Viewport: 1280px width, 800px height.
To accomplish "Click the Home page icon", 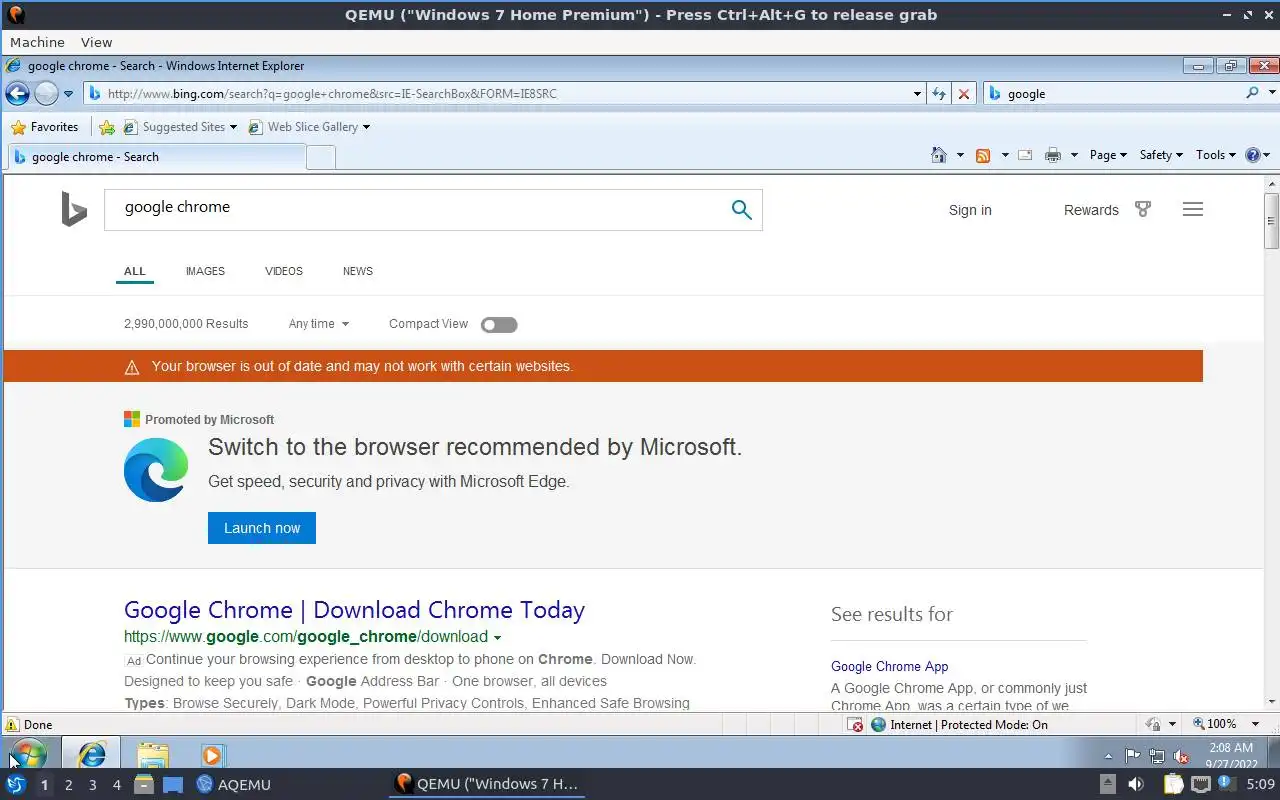I will pos(938,155).
